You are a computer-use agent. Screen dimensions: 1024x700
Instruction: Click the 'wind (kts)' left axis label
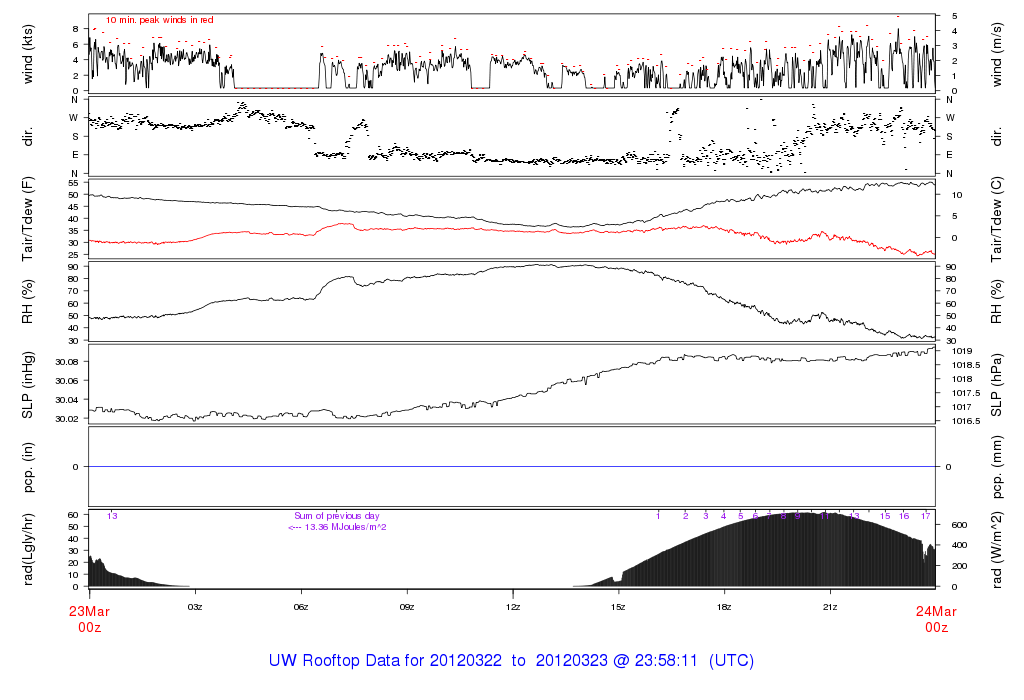point(28,53)
